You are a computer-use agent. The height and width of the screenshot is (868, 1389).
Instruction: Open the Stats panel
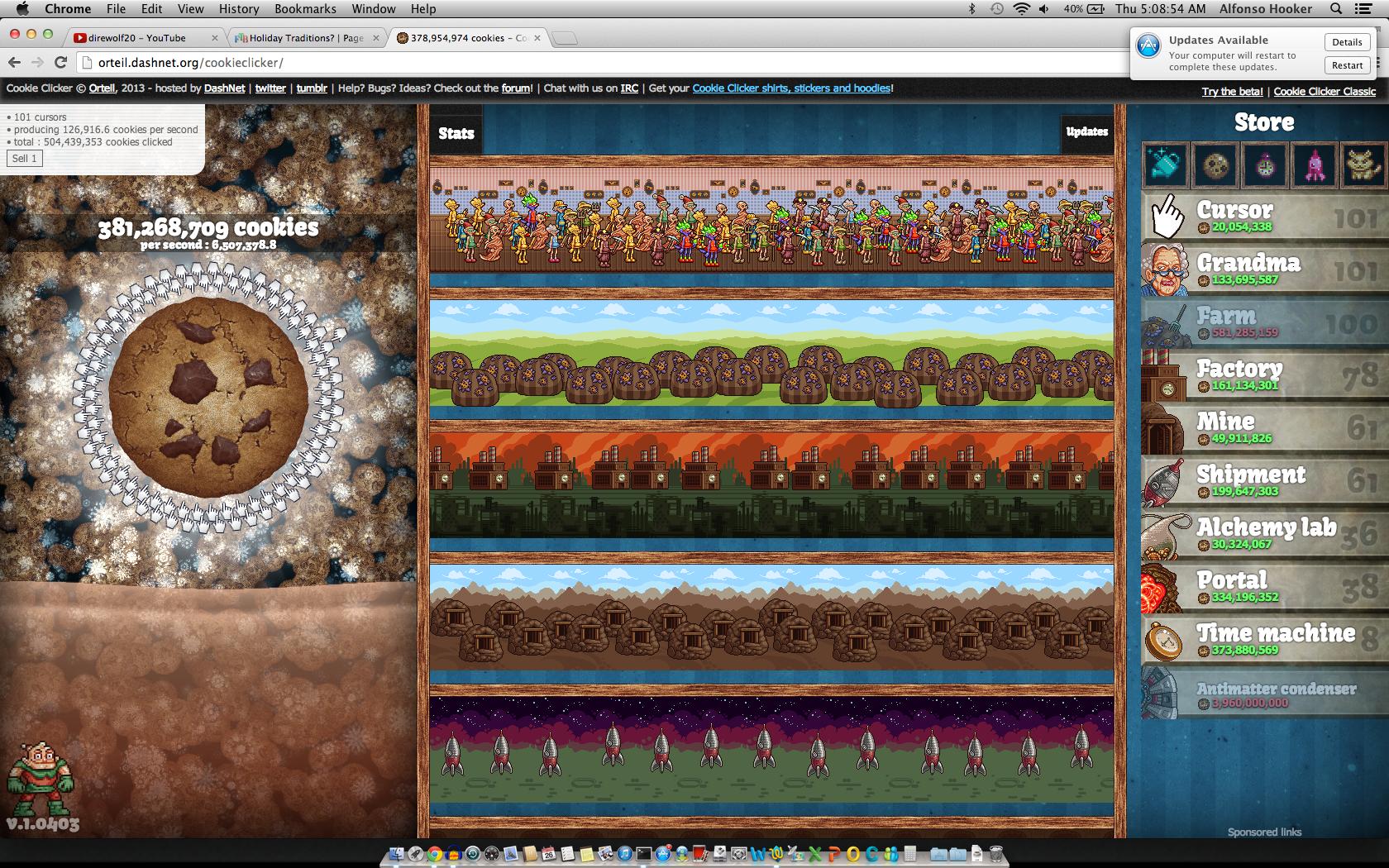pos(456,133)
